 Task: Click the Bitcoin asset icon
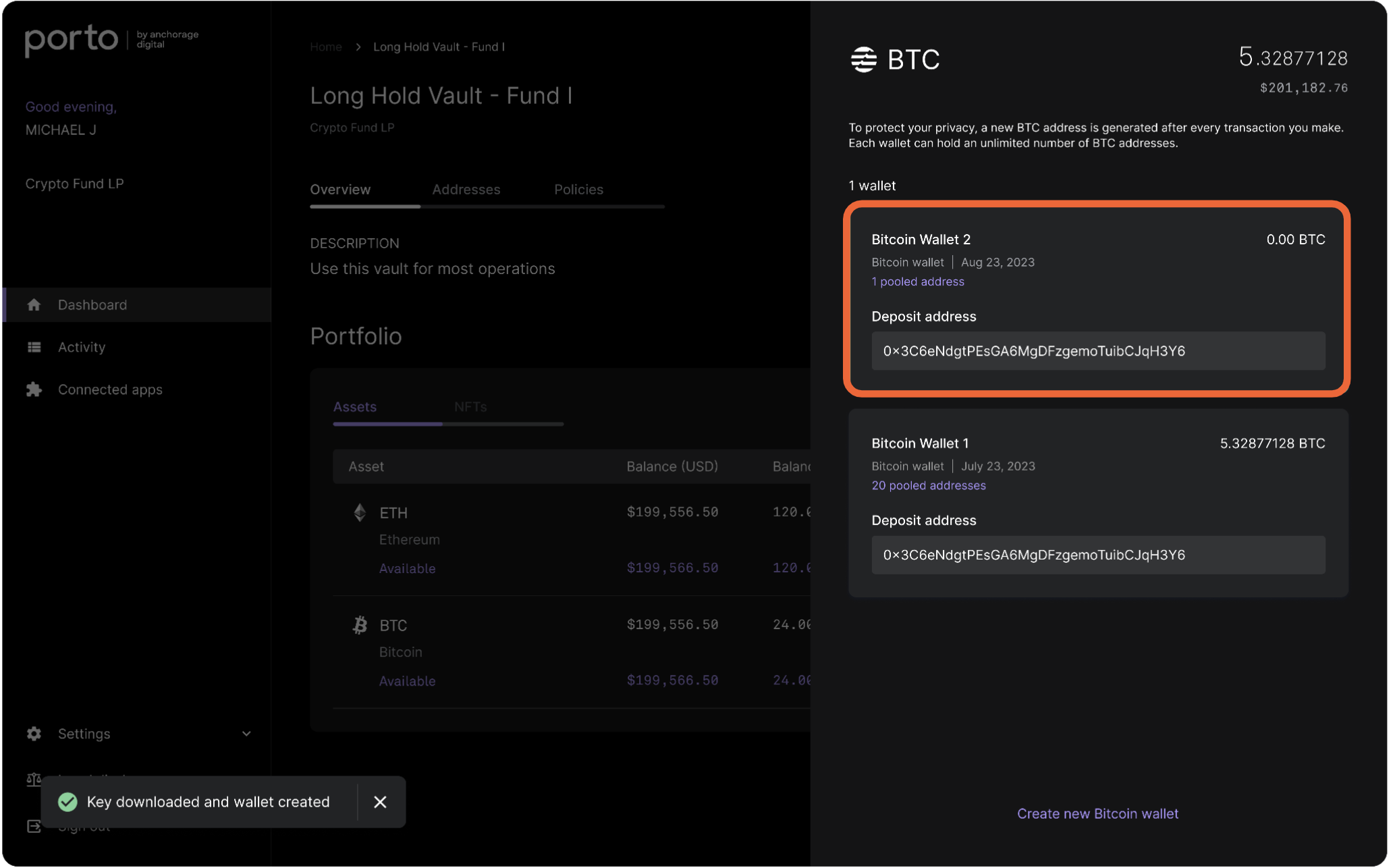coord(360,626)
